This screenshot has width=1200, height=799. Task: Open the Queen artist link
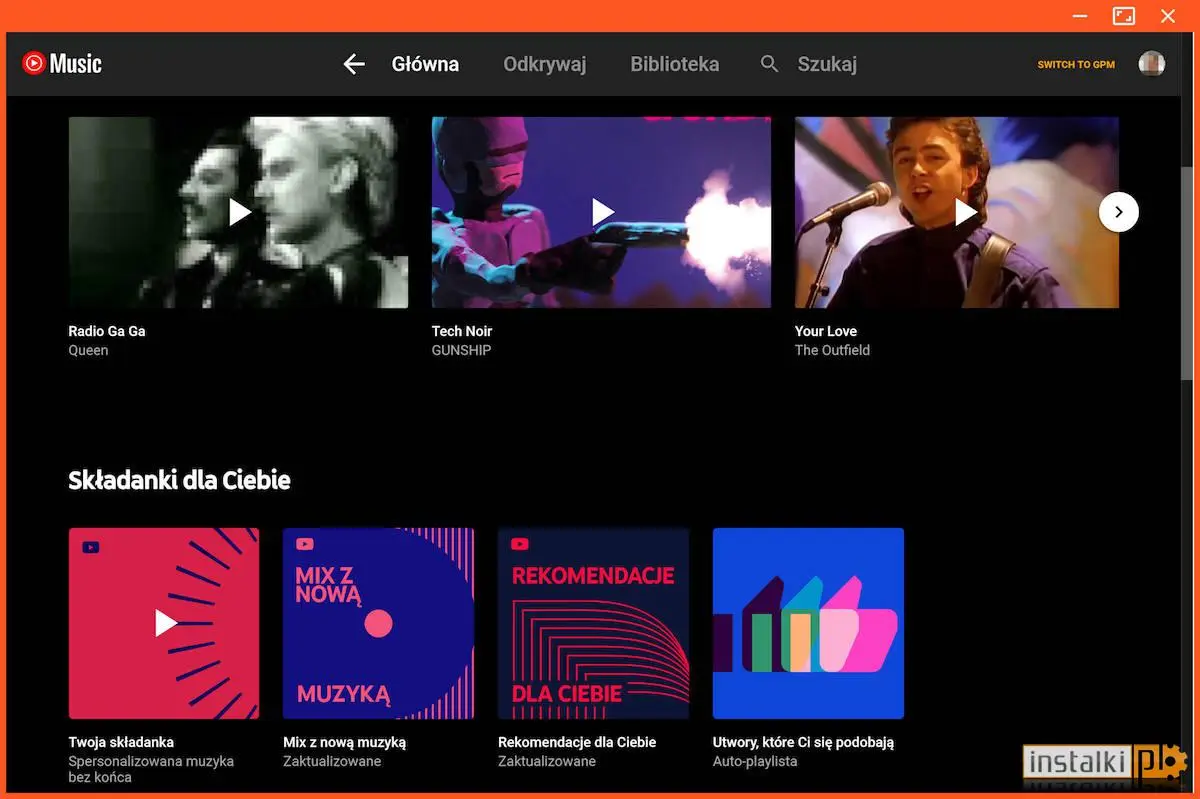coord(88,350)
